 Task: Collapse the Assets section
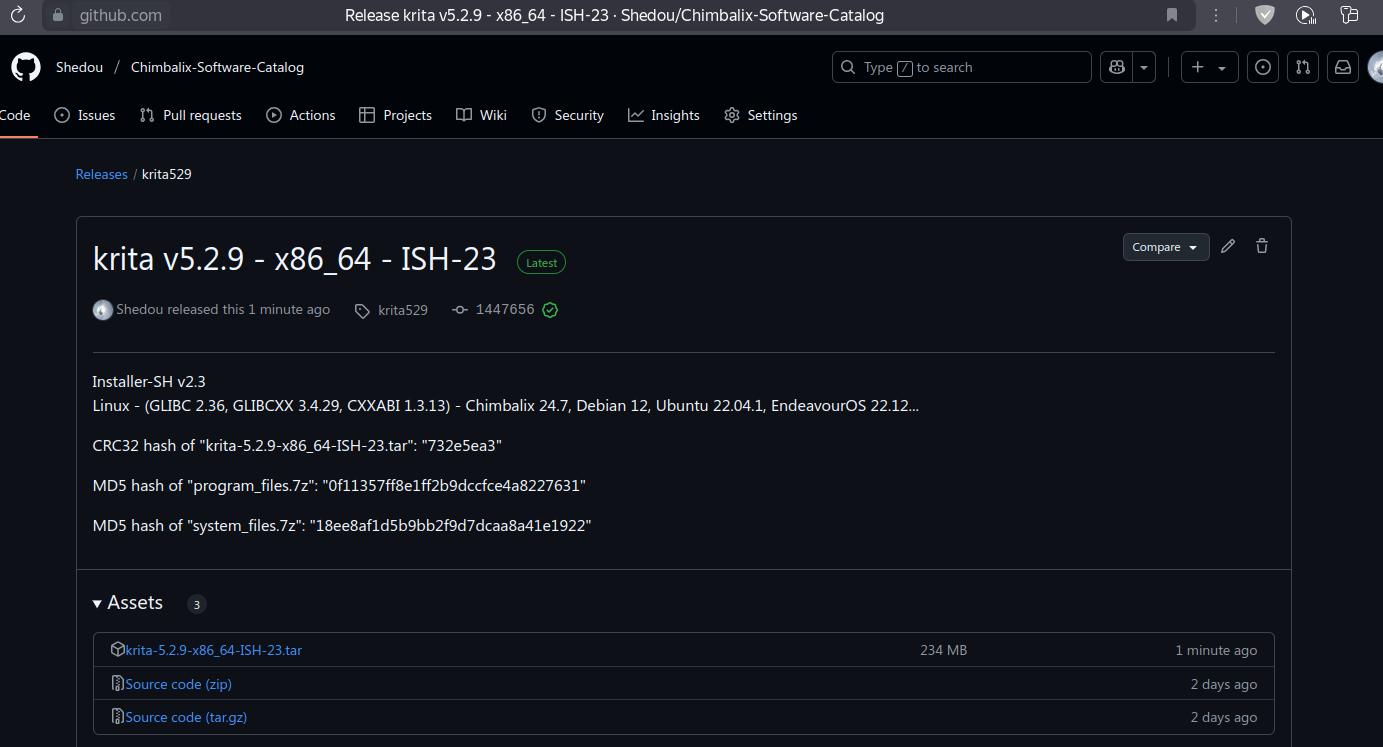[x=128, y=603]
